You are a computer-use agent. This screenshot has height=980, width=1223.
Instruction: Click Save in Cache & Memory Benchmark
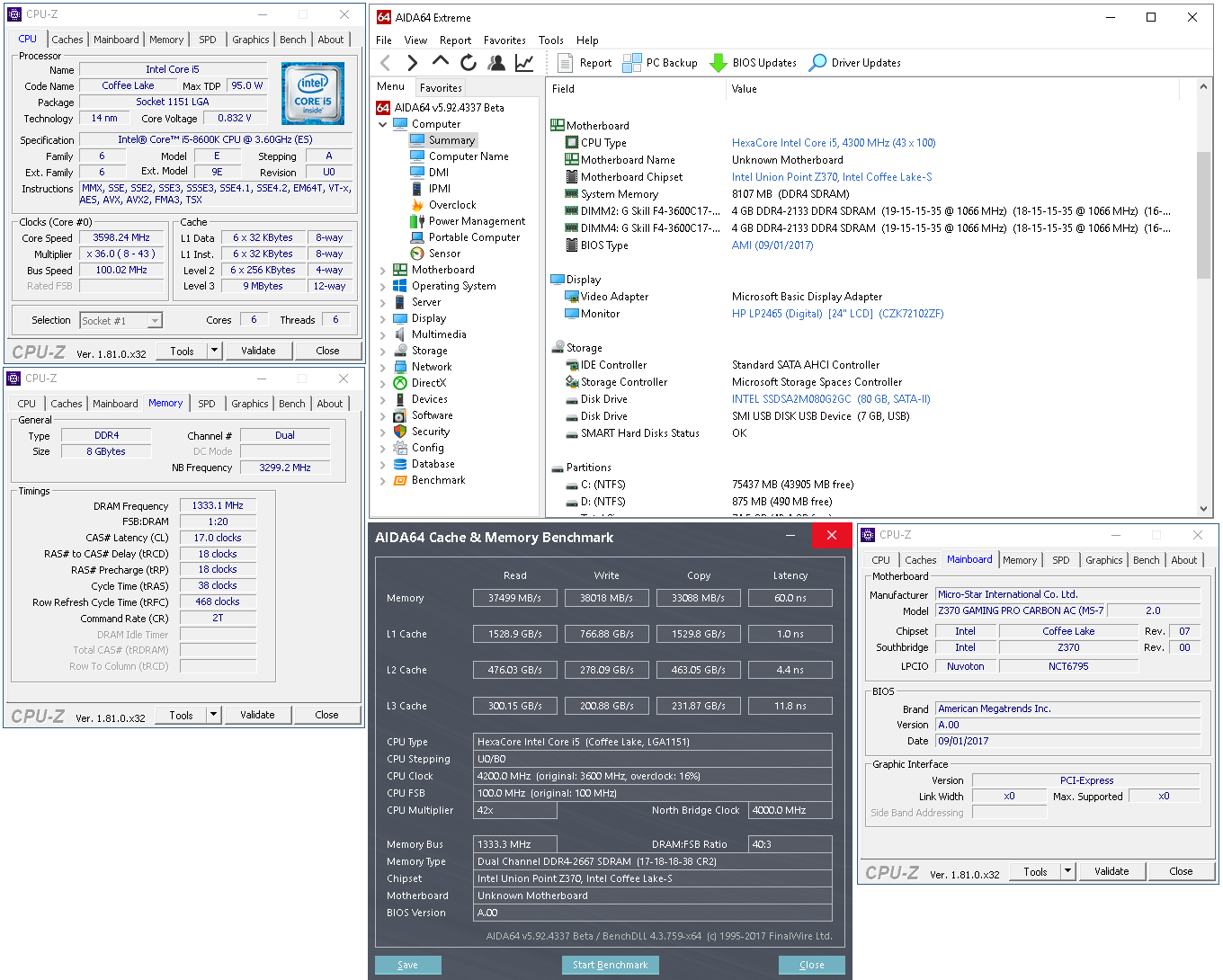[408, 965]
